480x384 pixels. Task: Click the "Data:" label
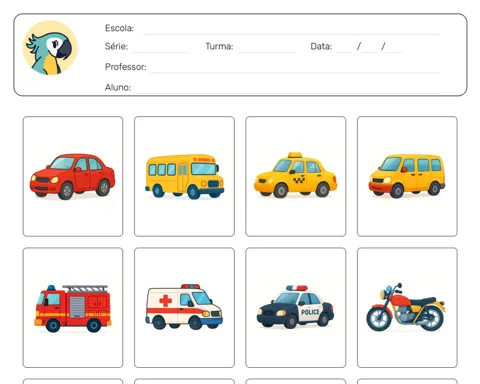click(321, 46)
